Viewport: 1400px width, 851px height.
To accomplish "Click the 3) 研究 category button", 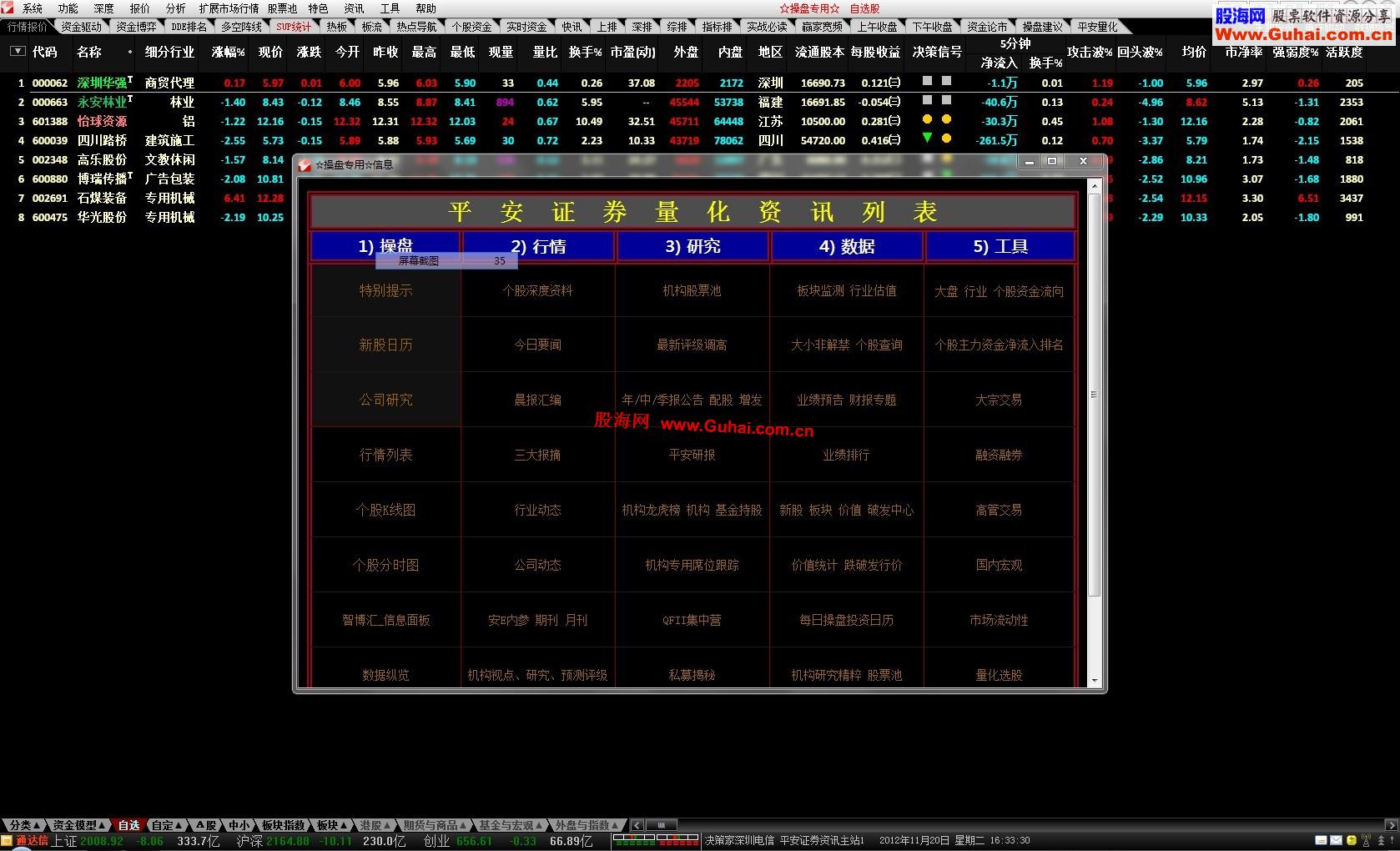I will (x=692, y=246).
